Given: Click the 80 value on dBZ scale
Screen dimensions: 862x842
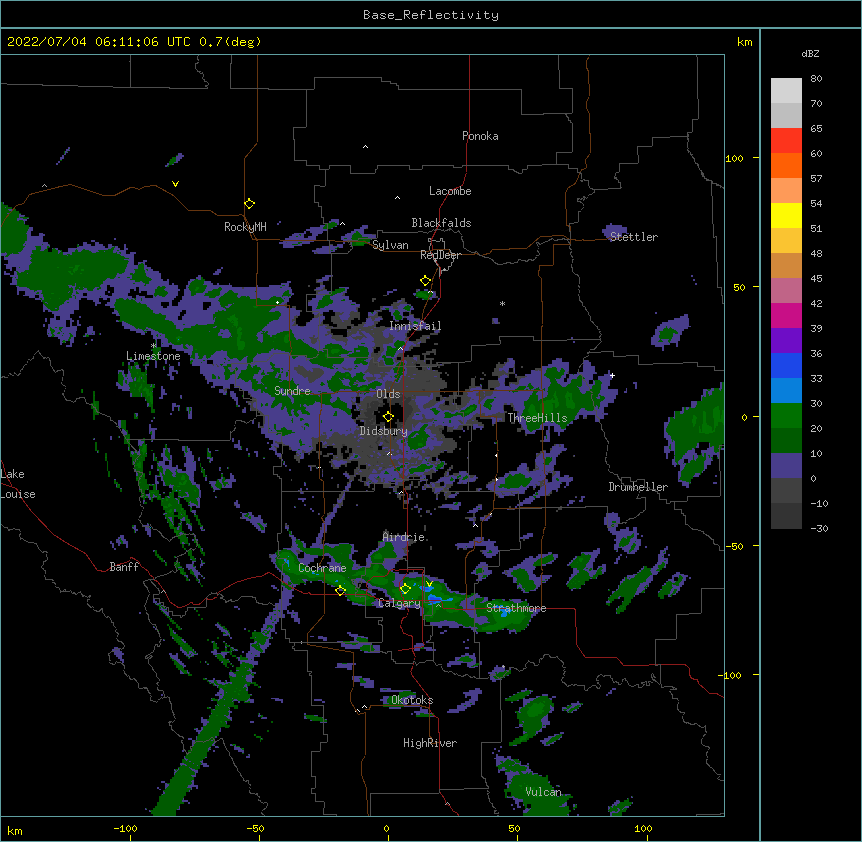Looking at the screenshot, I should 816,79.
